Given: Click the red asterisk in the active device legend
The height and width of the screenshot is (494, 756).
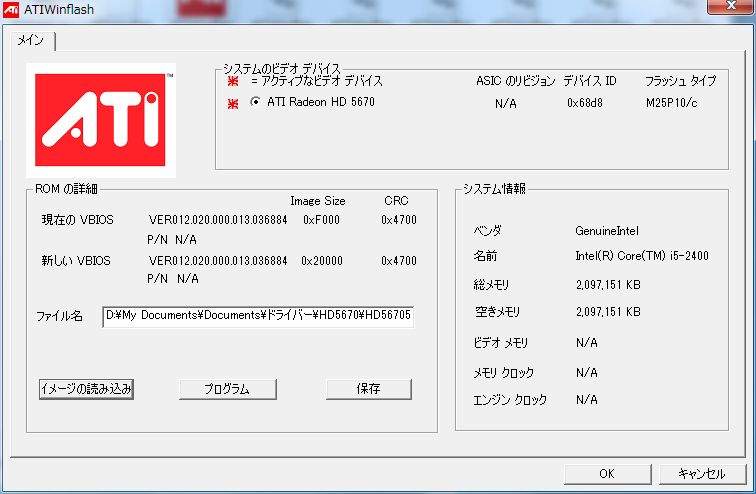Looking at the screenshot, I should pos(233,81).
